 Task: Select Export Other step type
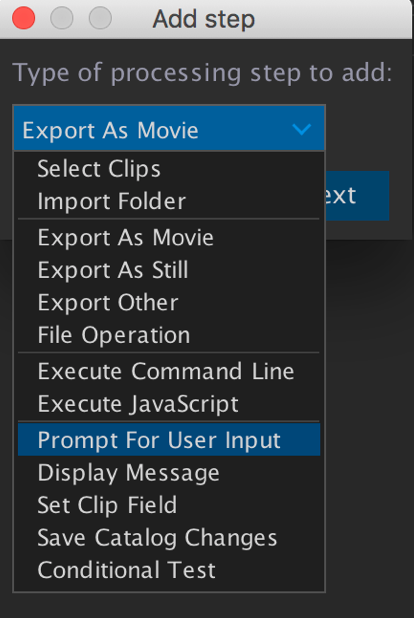tap(169, 302)
